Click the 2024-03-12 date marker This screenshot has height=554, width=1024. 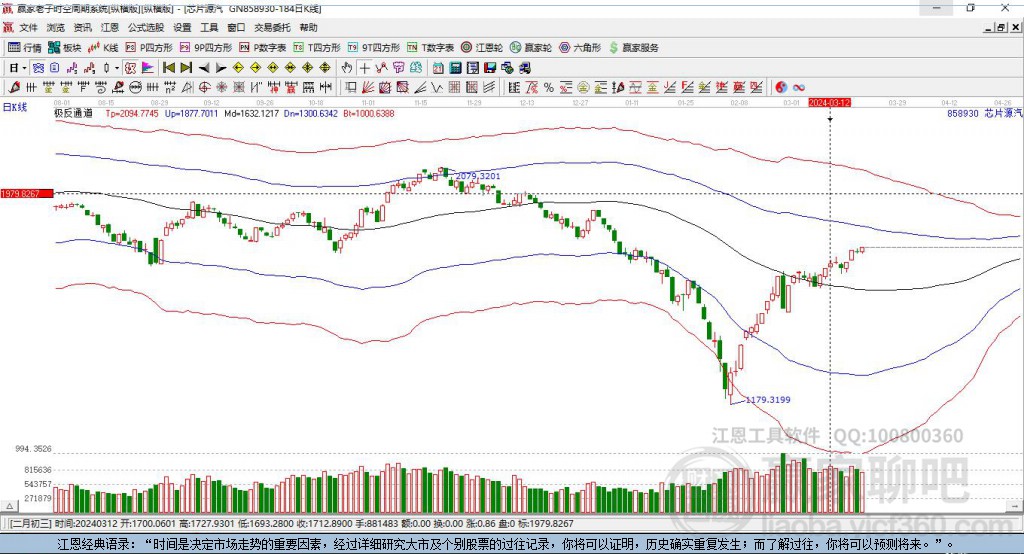click(x=829, y=103)
